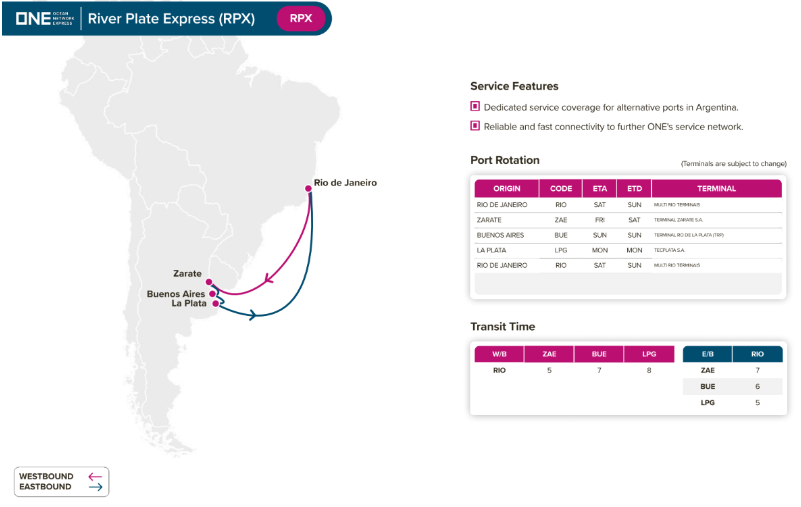Select the Buenos Aires port marker dot

click(212, 294)
